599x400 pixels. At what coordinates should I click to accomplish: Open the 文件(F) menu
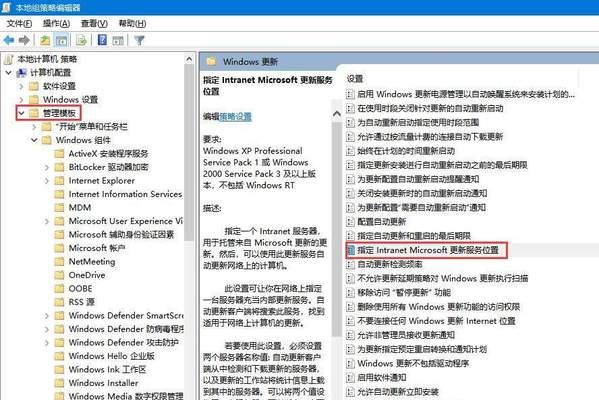[x=19, y=24]
